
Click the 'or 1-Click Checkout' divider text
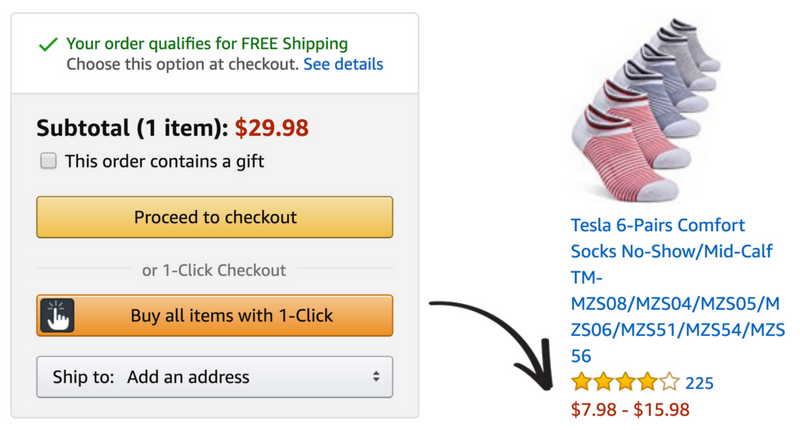tap(214, 270)
